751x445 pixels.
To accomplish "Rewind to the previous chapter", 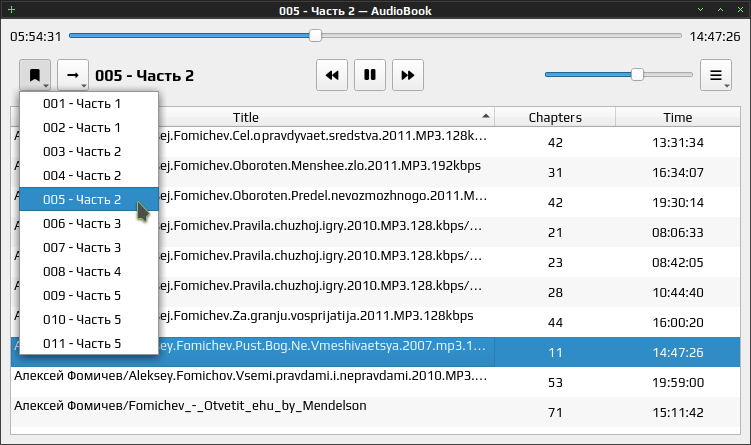I will tap(332, 75).
